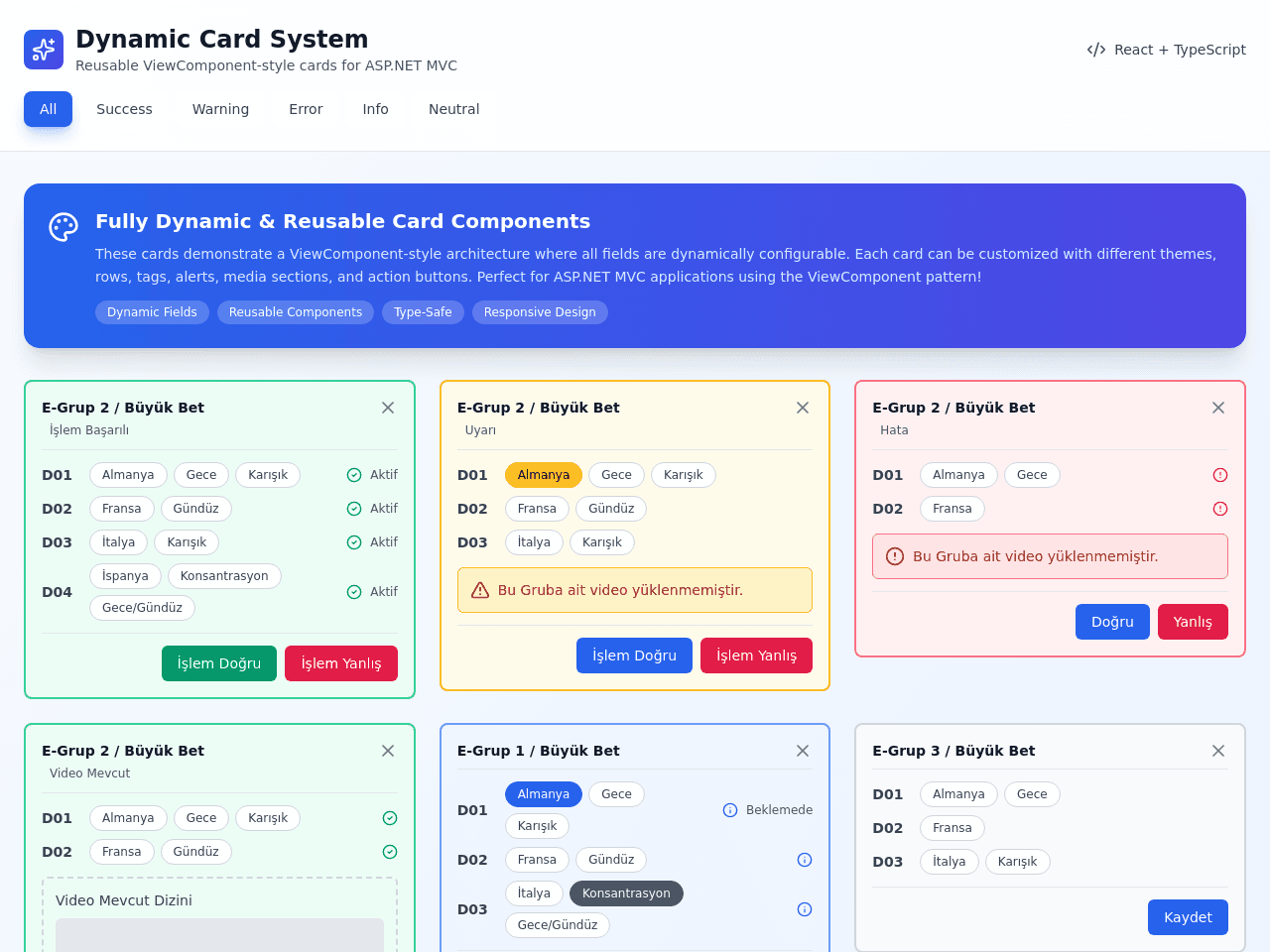Click the red error icon on Hata D01
Screen dimensions: 1270x952
point(1220,475)
